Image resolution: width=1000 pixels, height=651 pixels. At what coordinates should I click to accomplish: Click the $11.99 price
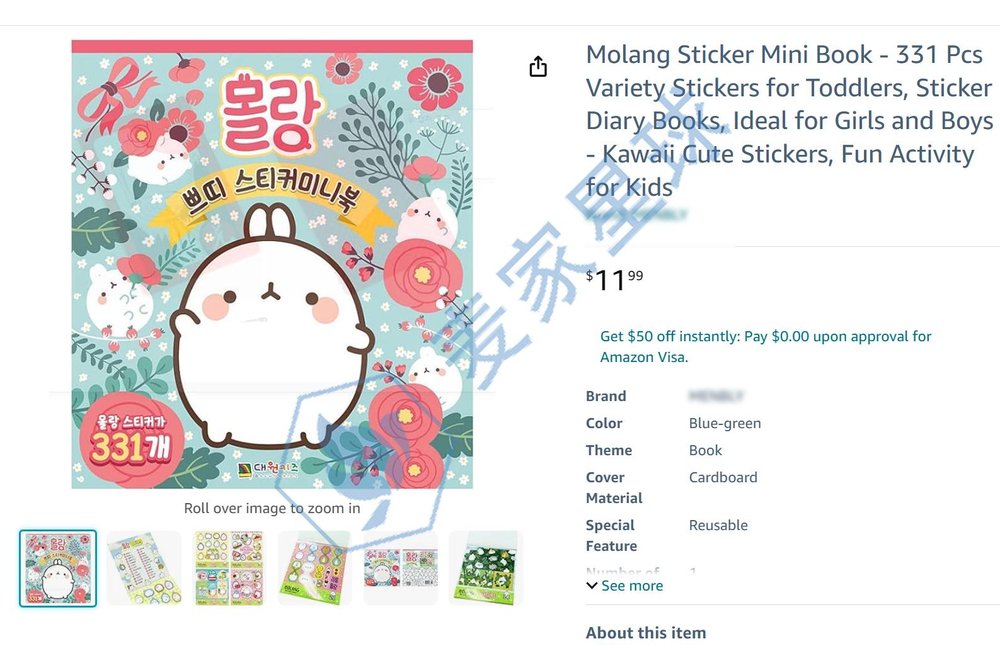(615, 279)
